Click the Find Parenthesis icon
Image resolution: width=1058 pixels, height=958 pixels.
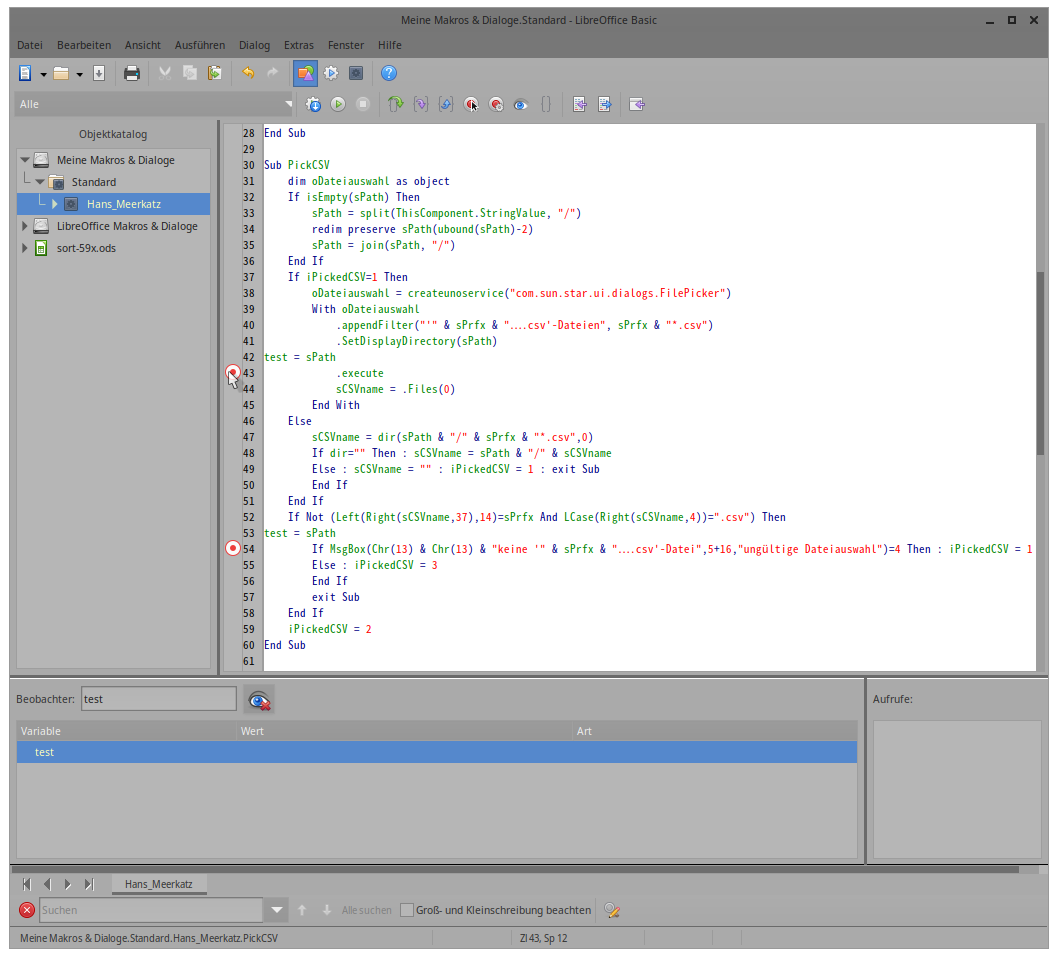pos(546,105)
